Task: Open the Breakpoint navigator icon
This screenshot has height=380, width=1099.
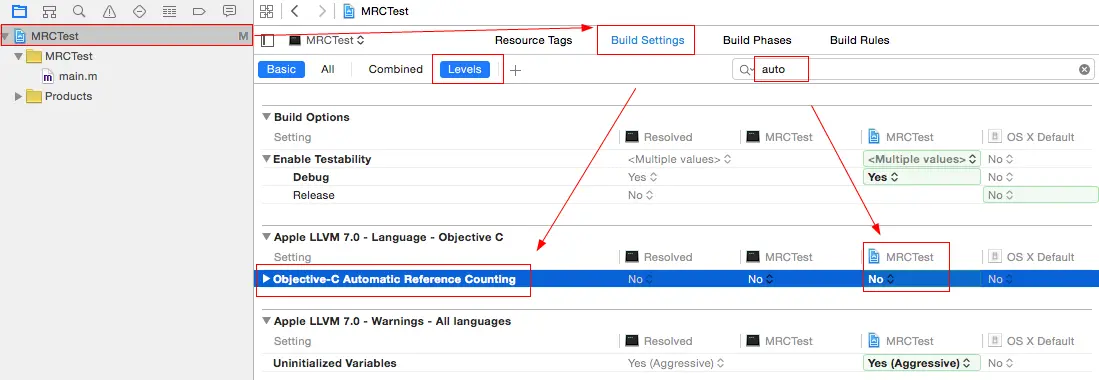Action: point(198,11)
